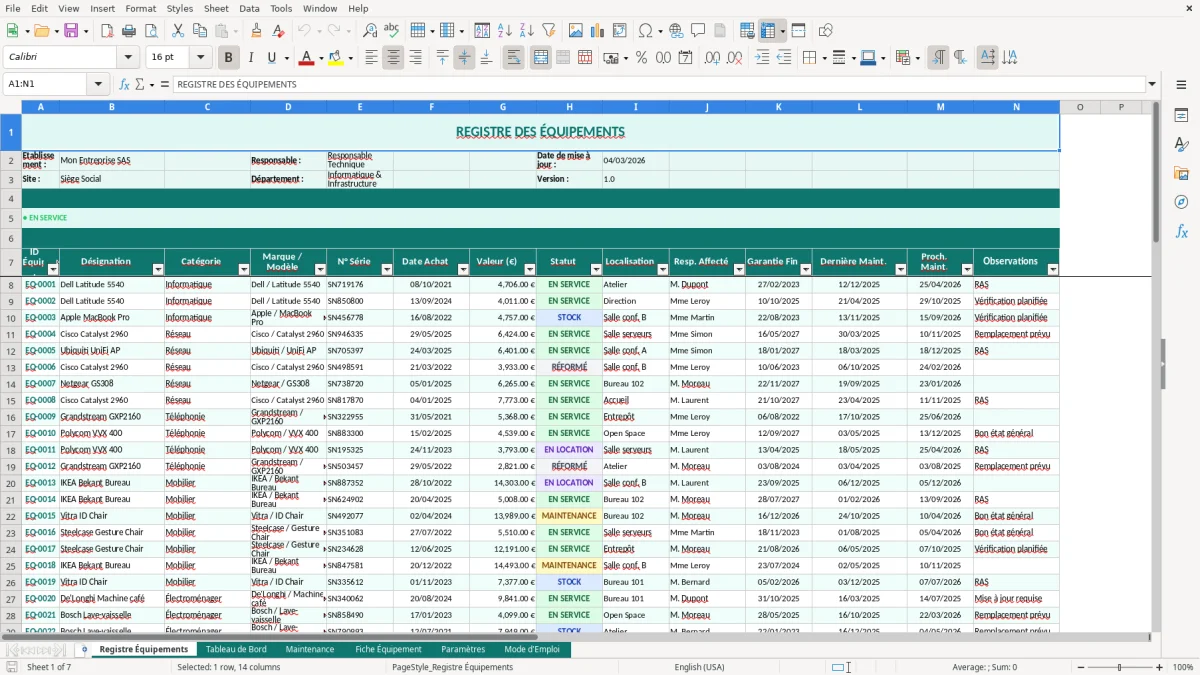This screenshot has height=675, width=1200.
Task: Toggle Italic formatting
Action: pyautogui.click(x=250, y=58)
